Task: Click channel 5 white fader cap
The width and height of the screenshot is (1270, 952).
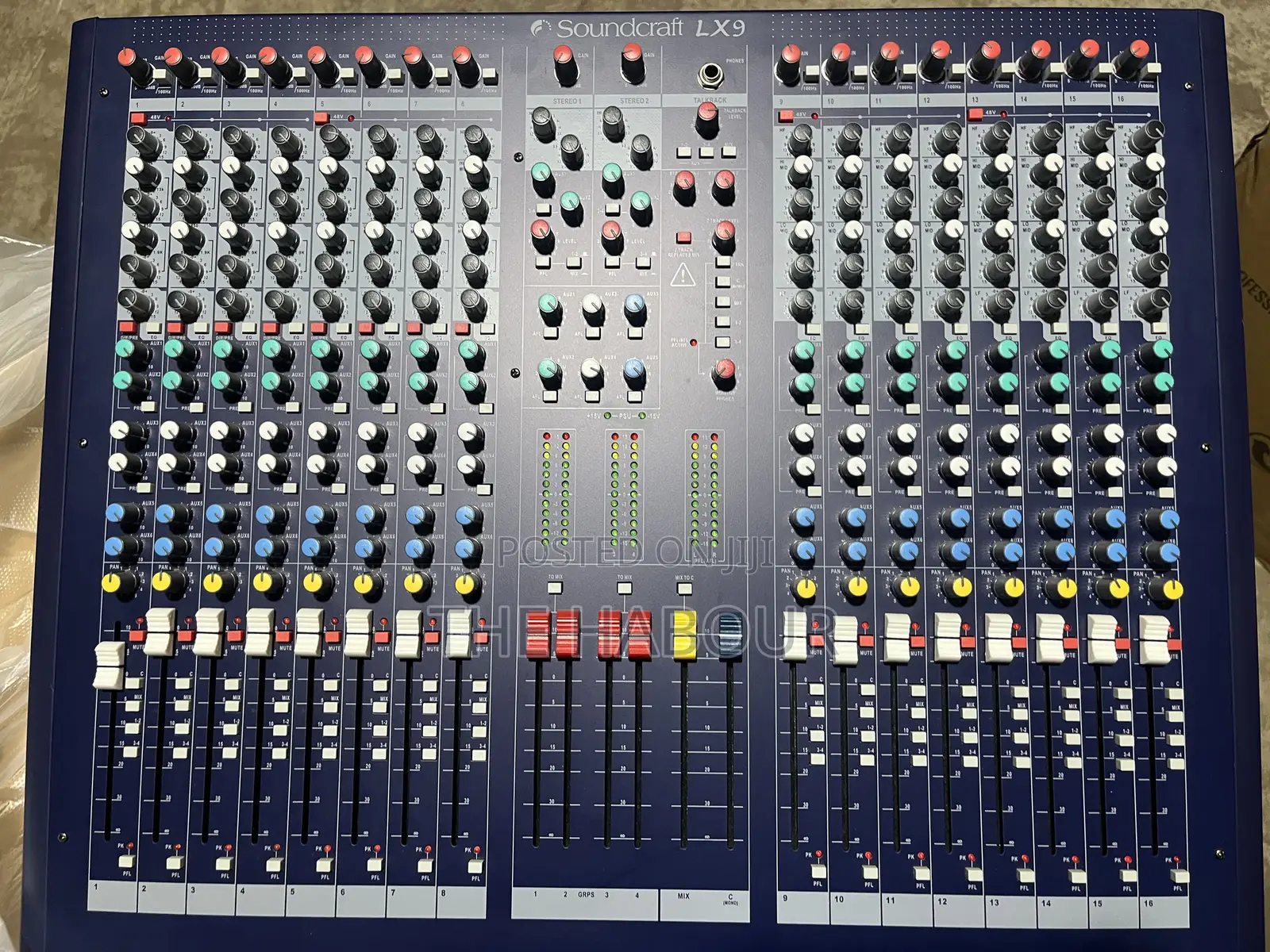Action: [x=310, y=631]
